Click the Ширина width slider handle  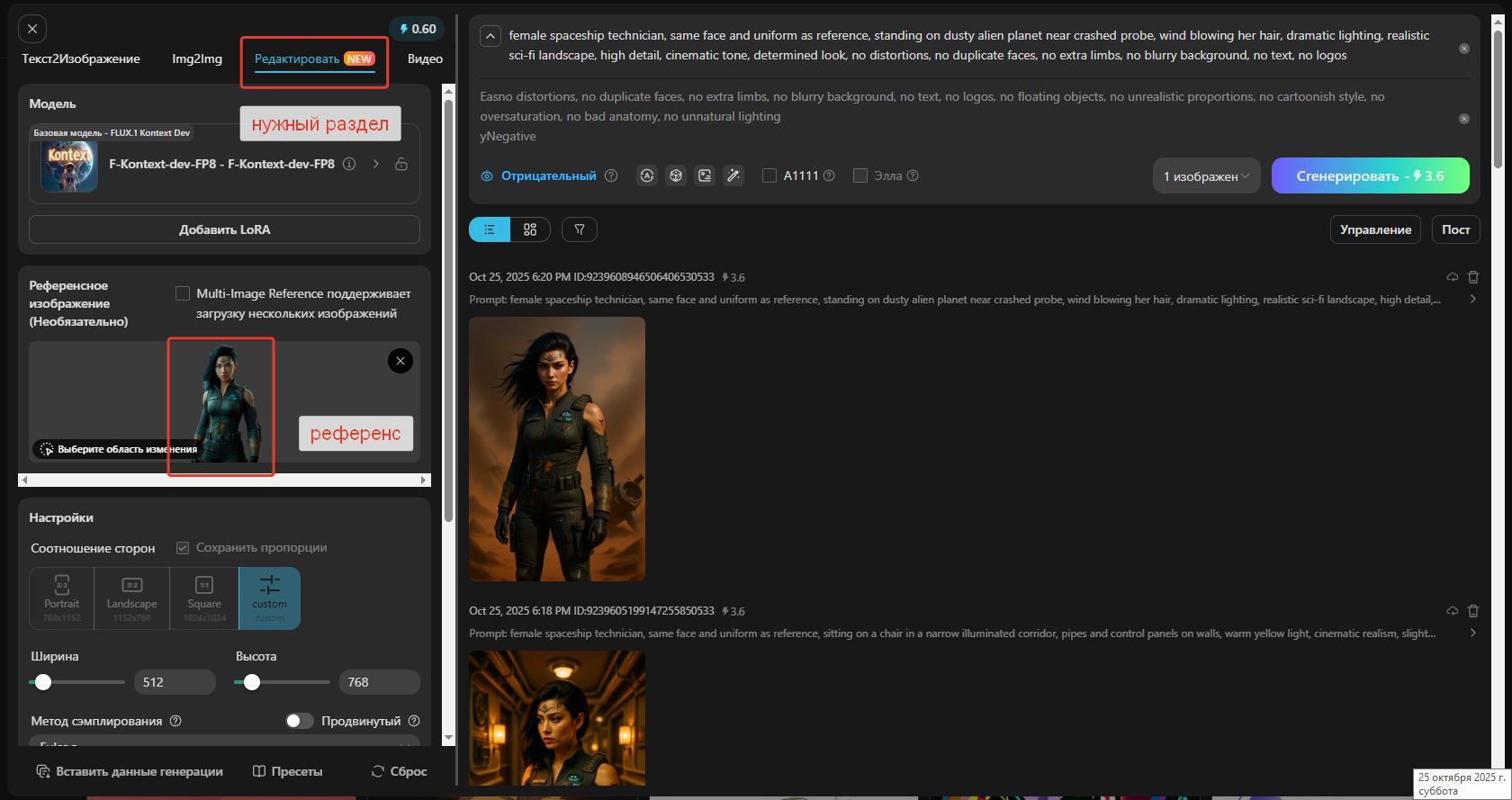[43, 682]
